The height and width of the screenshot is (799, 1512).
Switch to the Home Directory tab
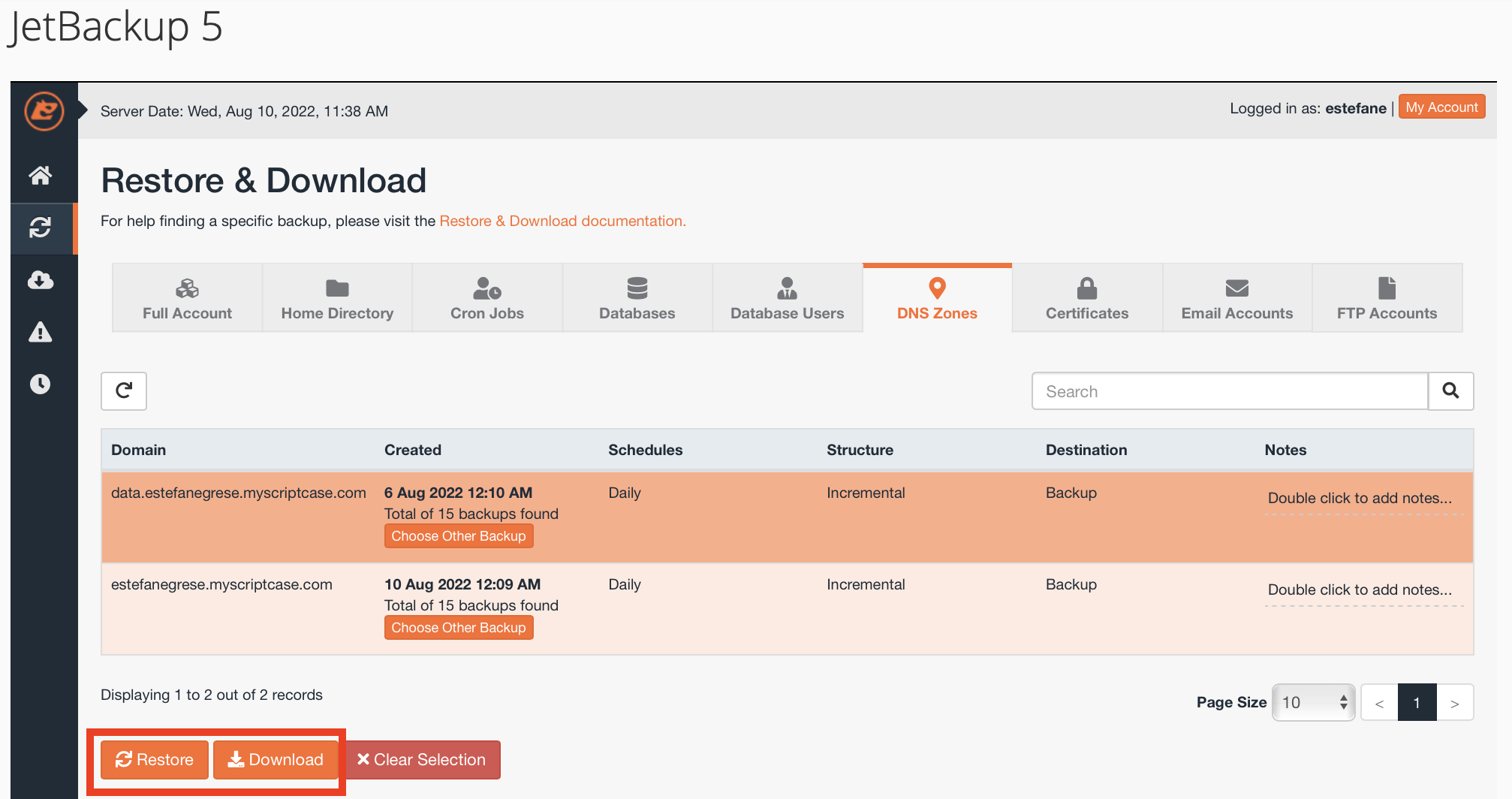click(337, 298)
